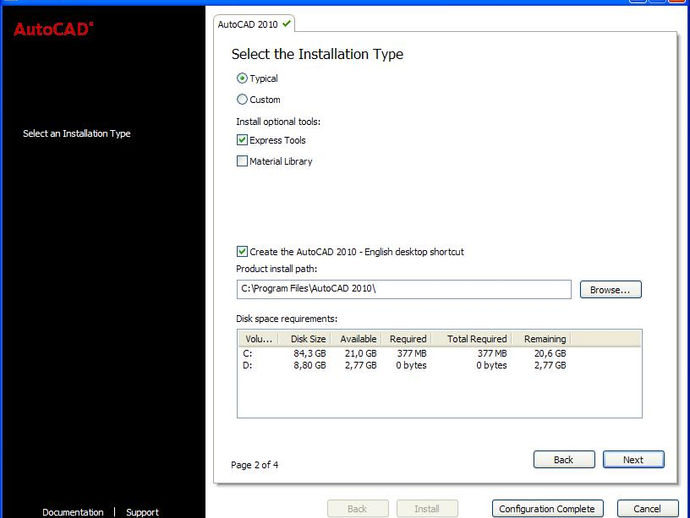Viewport: 690px width, 518px height.
Task: Click the Remaining column header
Action: pos(543,339)
